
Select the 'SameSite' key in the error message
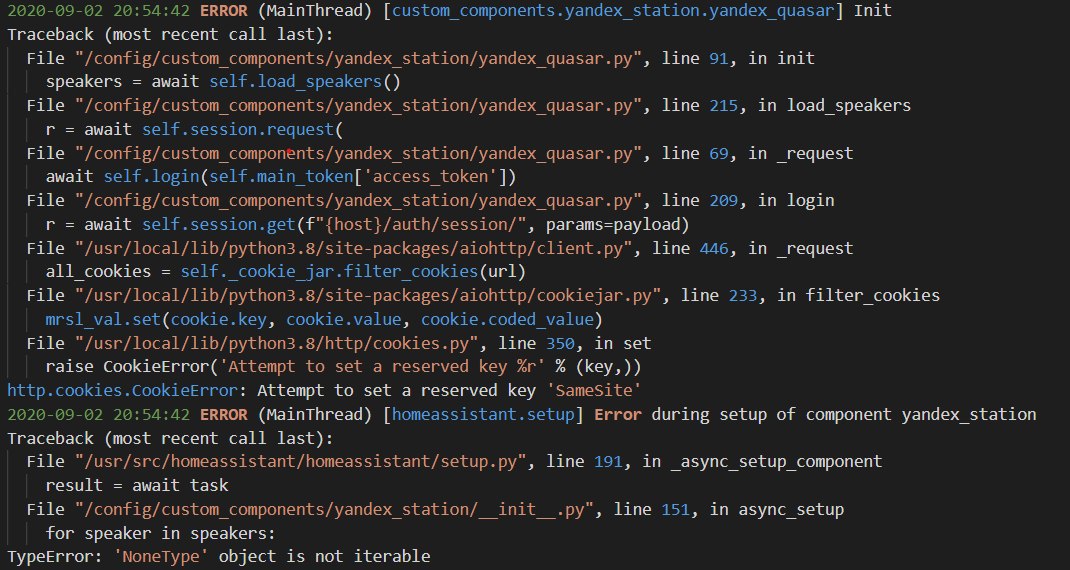(x=593, y=390)
